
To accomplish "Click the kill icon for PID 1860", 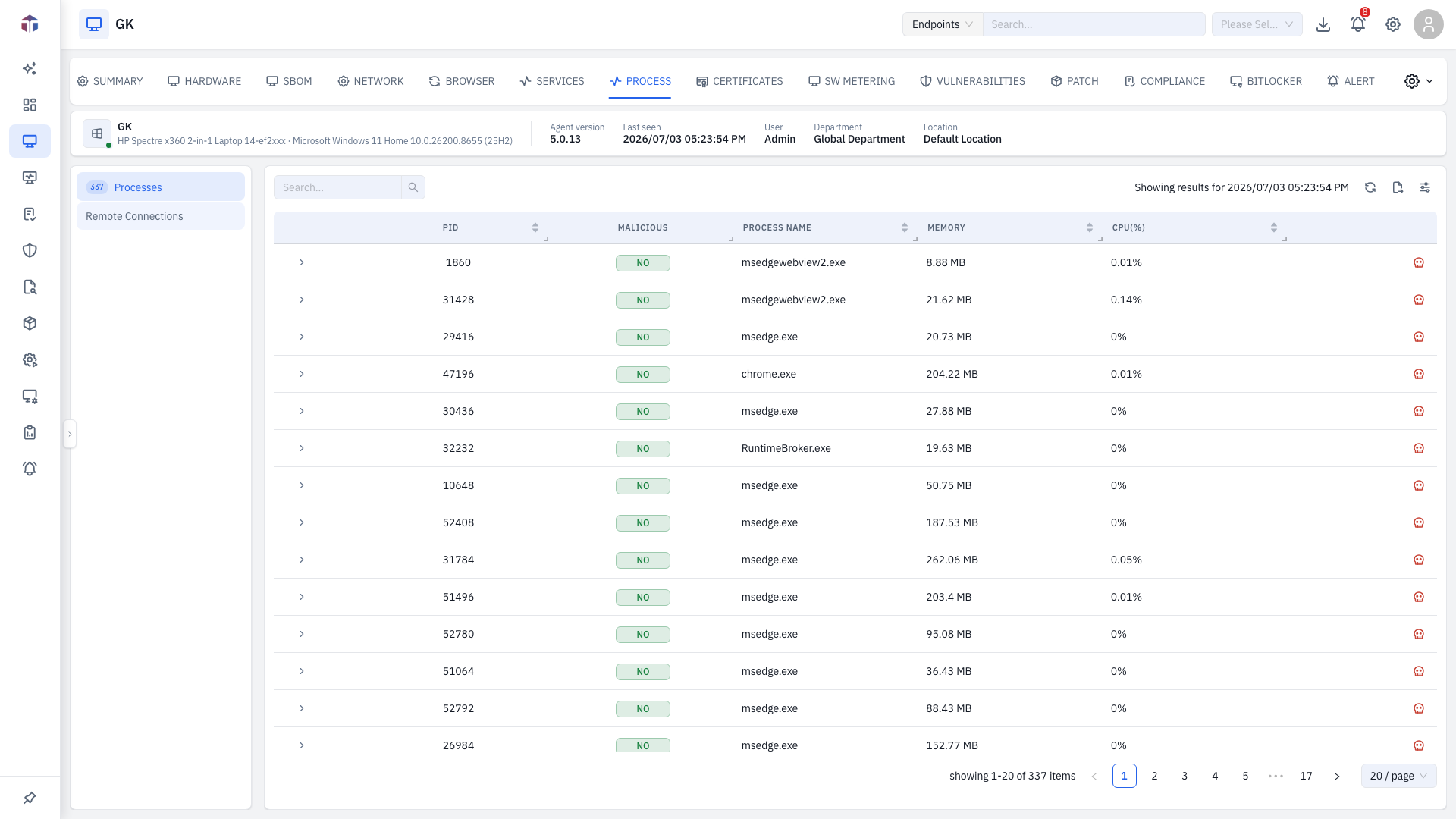I will [1419, 262].
